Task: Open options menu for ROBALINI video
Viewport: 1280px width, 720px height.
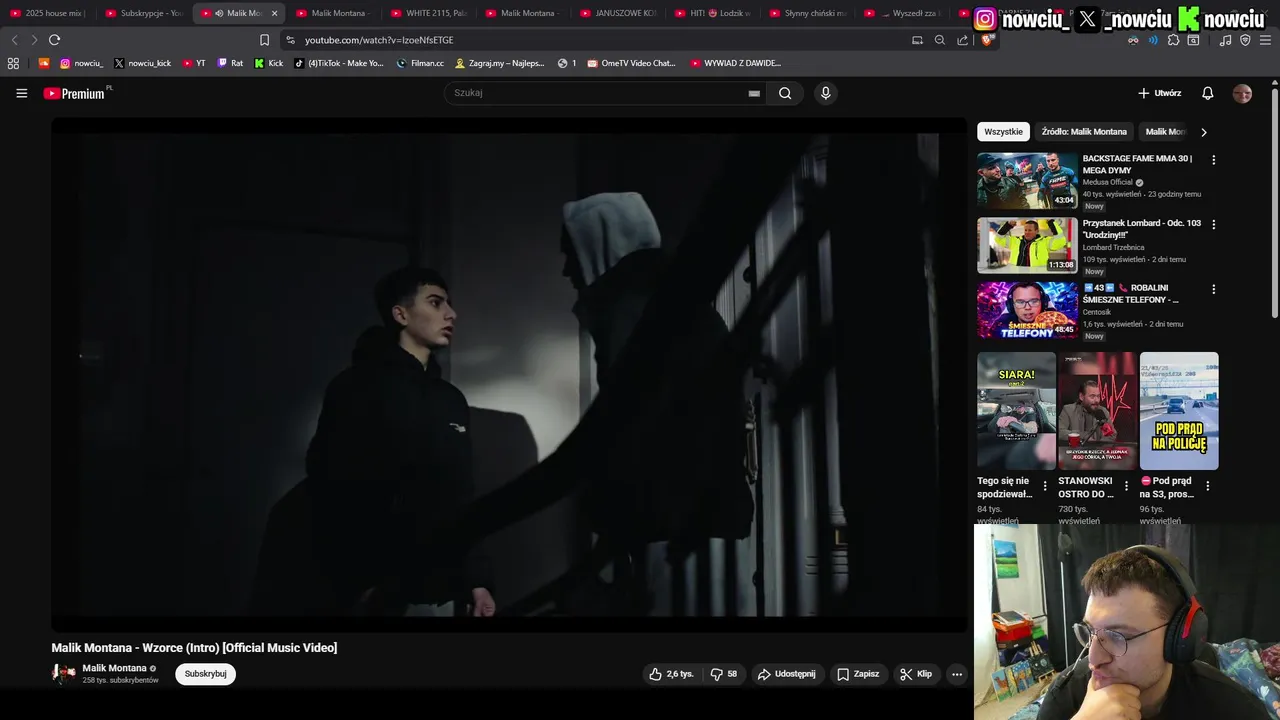Action: click(x=1214, y=289)
